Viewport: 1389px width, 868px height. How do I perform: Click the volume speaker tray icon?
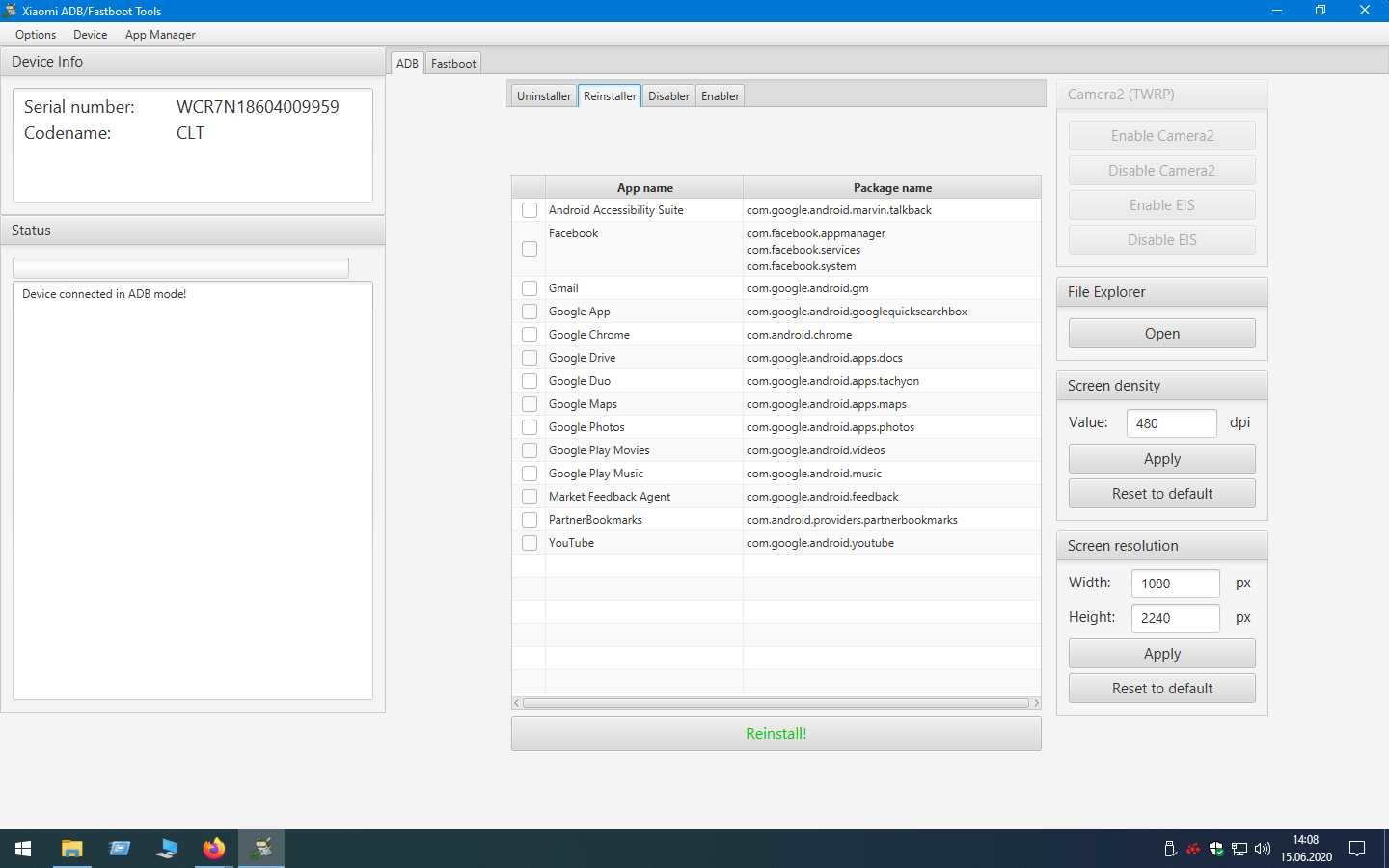click(x=1263, y=849)
